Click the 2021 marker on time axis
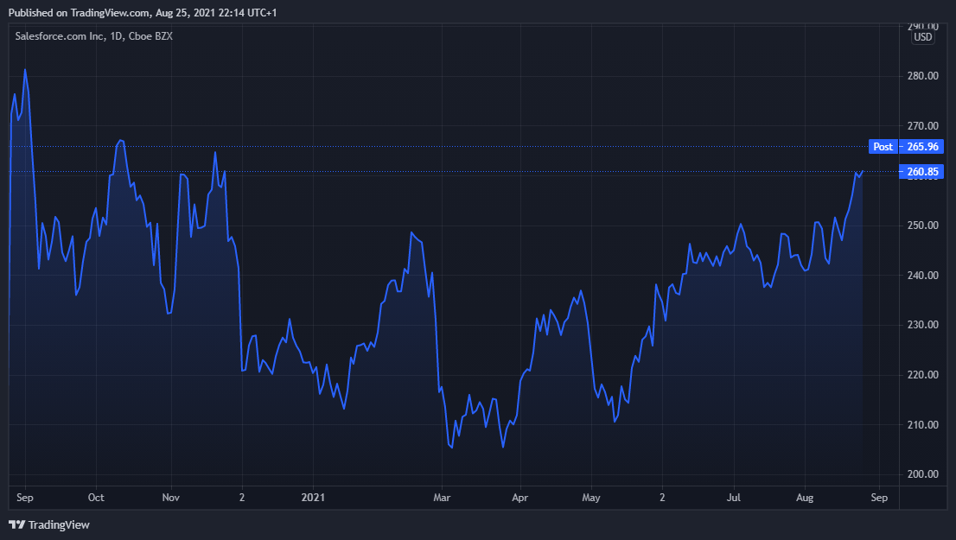 click(313, 496)
